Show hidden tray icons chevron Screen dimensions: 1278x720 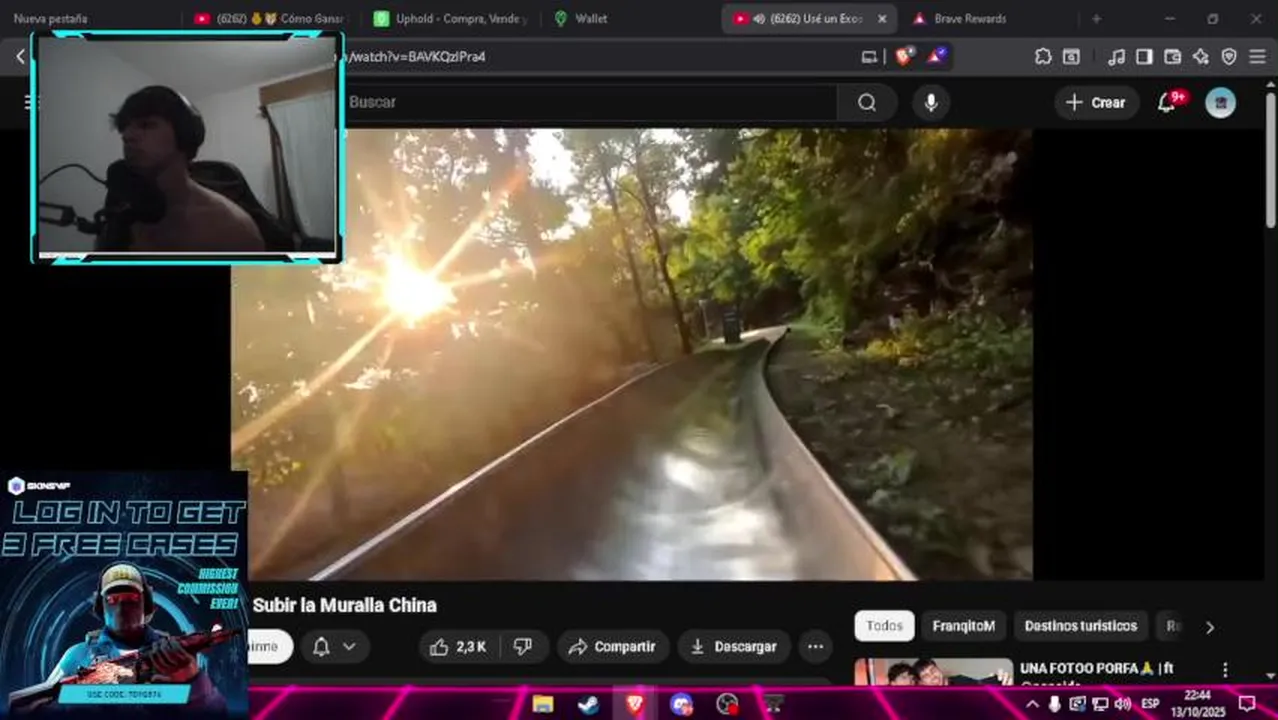1032,704
